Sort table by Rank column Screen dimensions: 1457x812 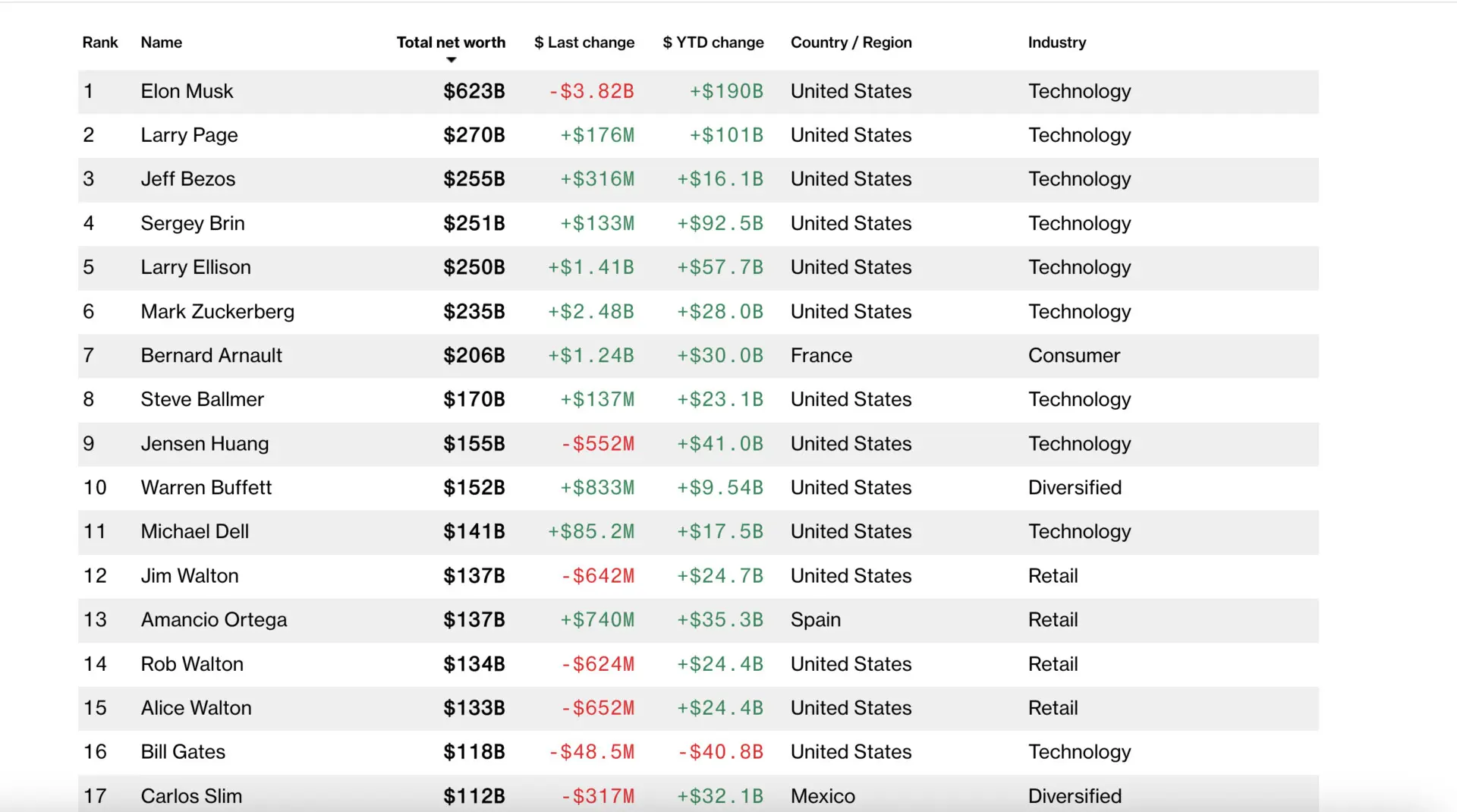pos(99,42)
